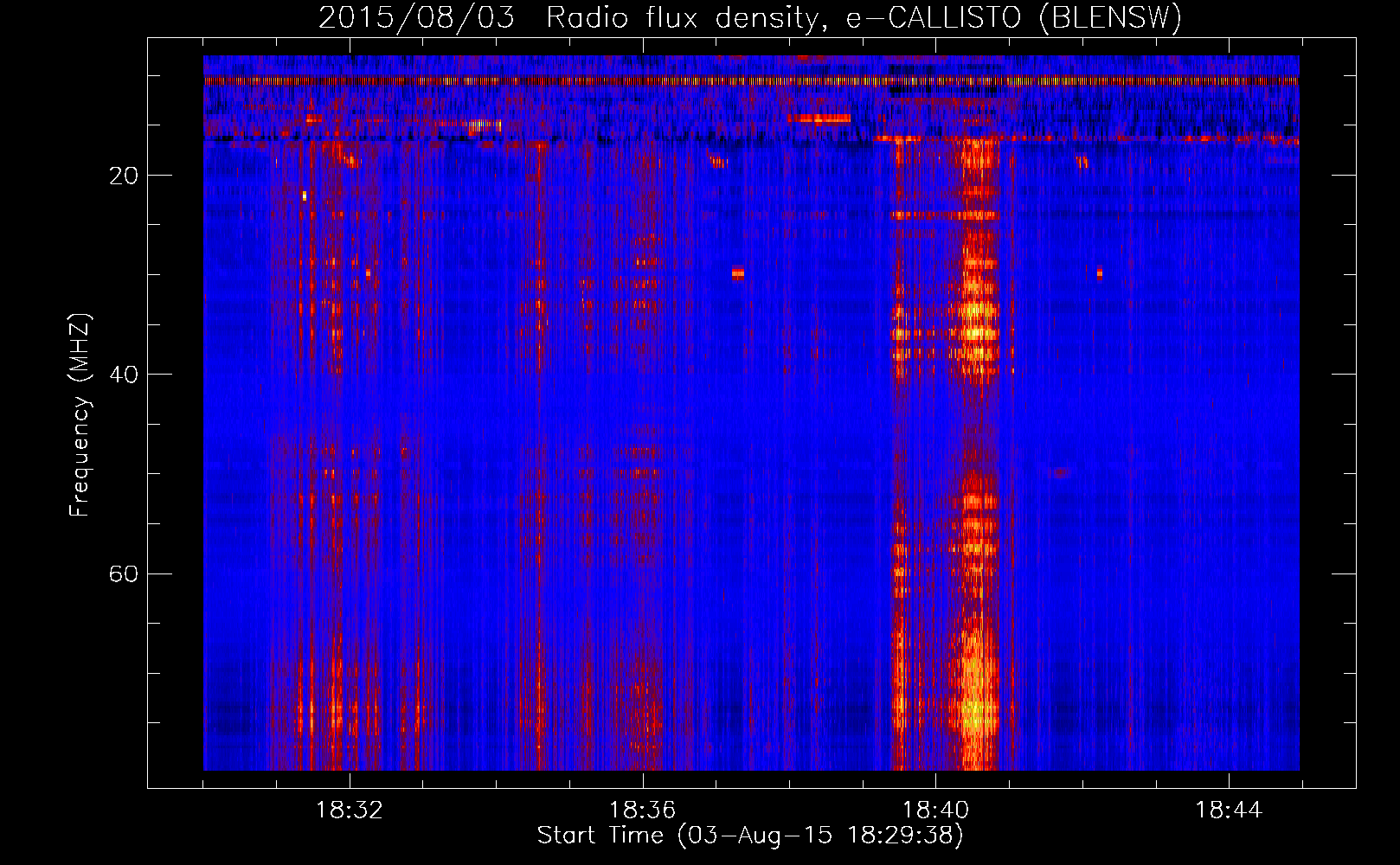1400x865 pixels.
Task: Click the 40 MHz frequency tick label
Action: (124, 375)
